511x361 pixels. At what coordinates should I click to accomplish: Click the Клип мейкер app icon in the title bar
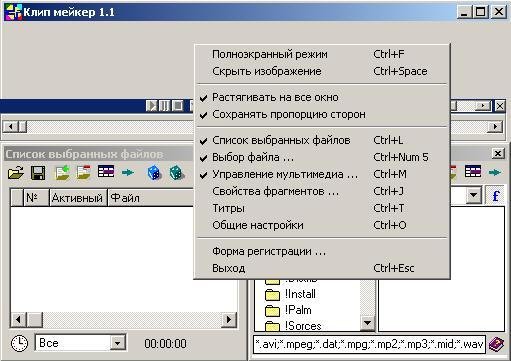[13, 12]
